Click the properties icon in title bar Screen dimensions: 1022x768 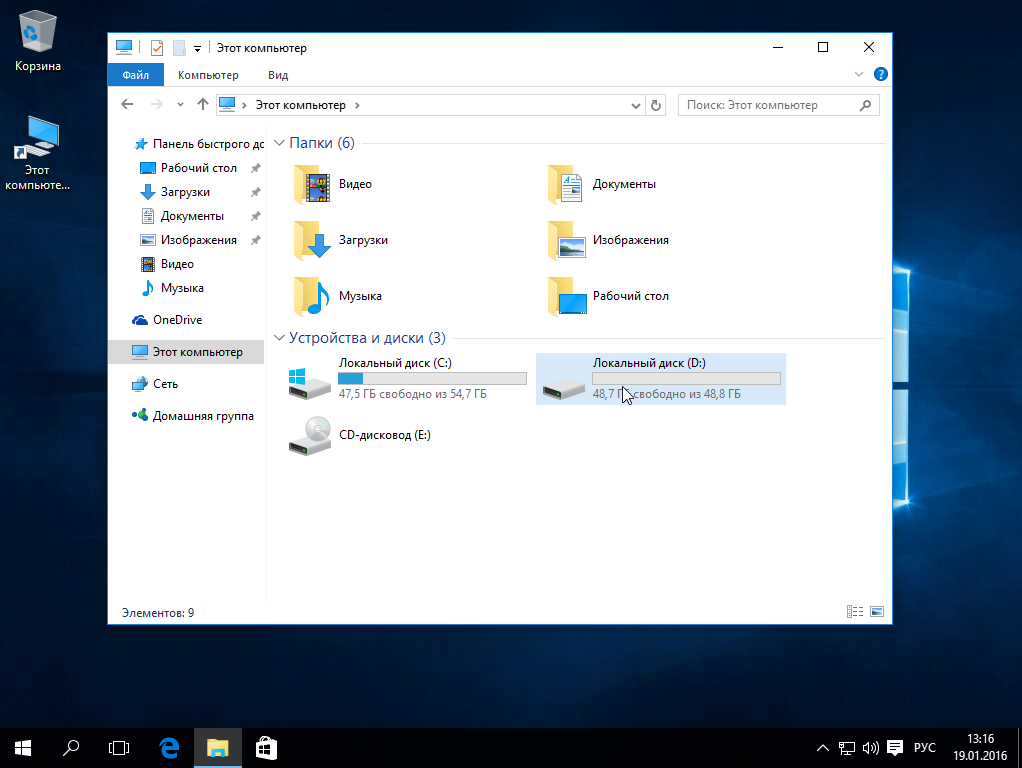point(156,48)
